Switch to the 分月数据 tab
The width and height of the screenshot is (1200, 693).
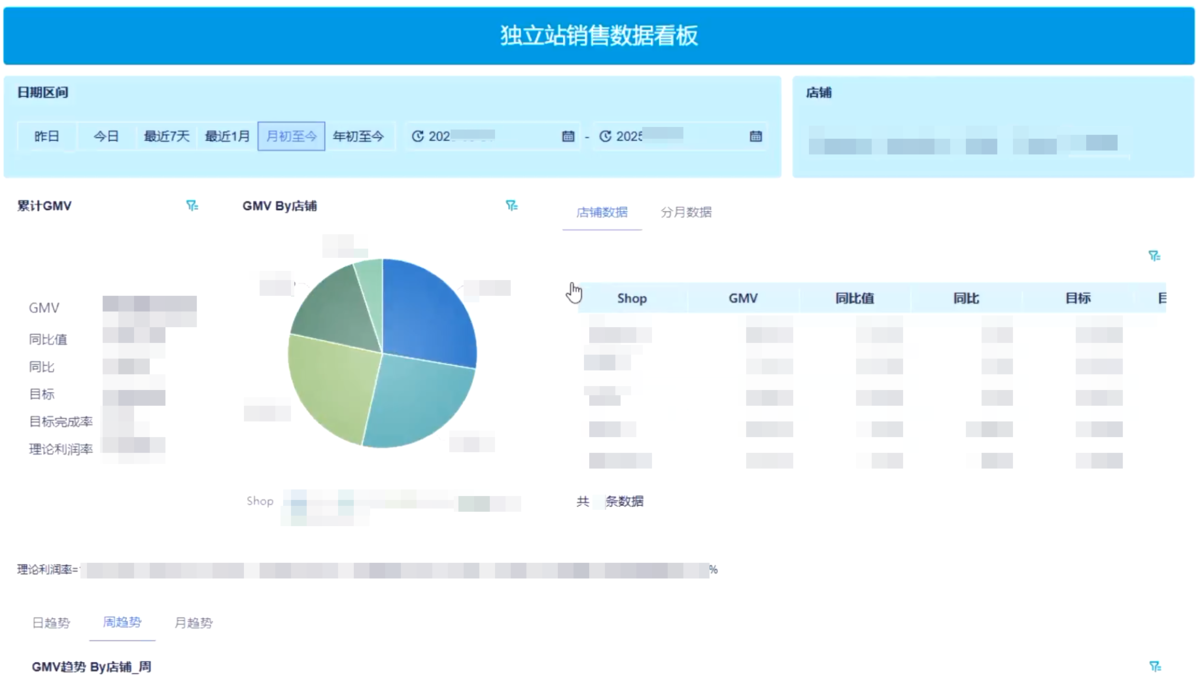[x=686, y=212]
